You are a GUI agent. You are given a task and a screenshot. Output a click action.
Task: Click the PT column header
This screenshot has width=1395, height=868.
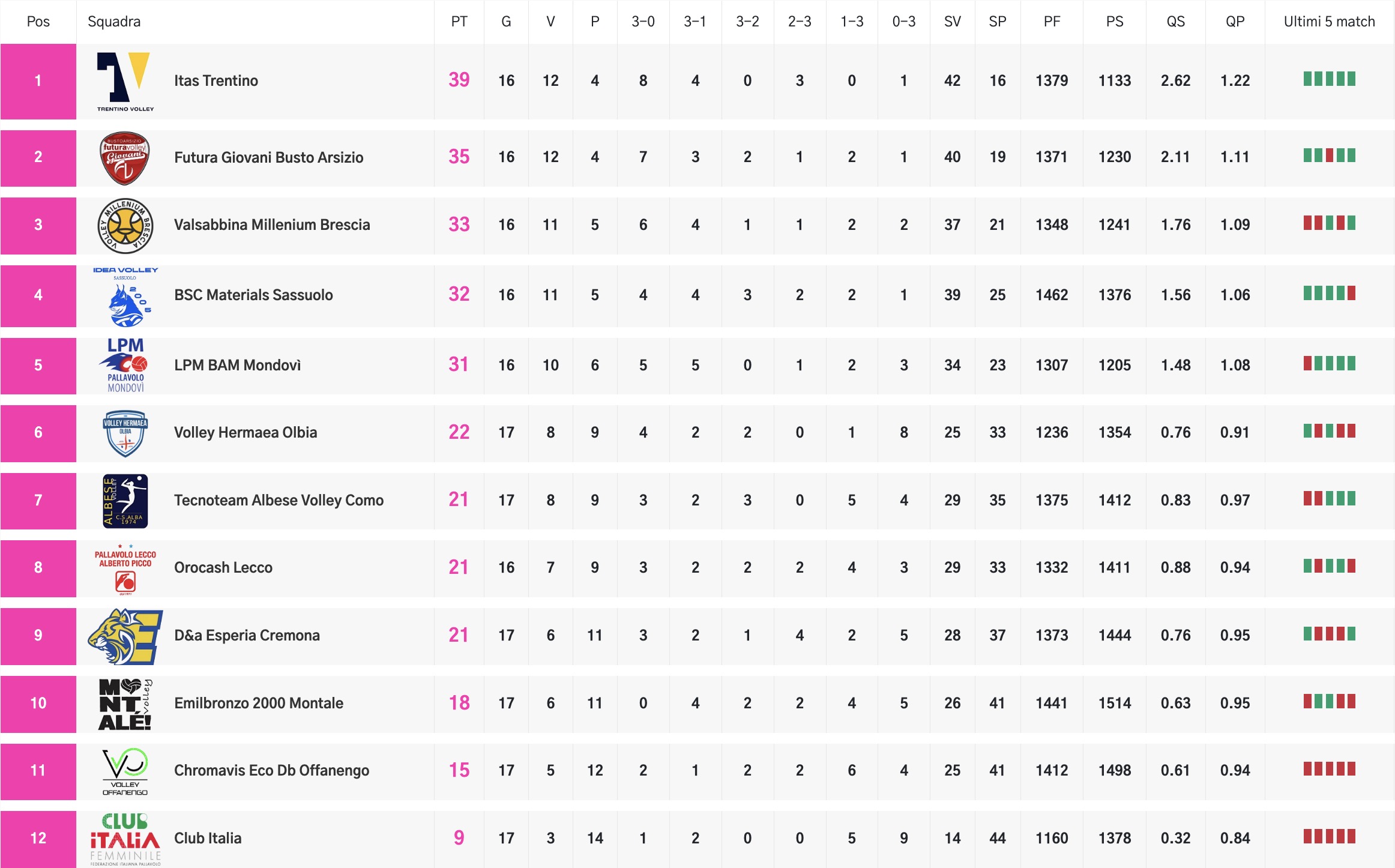pyautogui.click(x=459, y=22)
